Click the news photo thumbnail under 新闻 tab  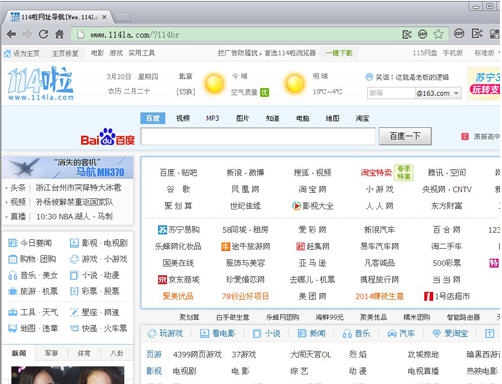[68, 375]
